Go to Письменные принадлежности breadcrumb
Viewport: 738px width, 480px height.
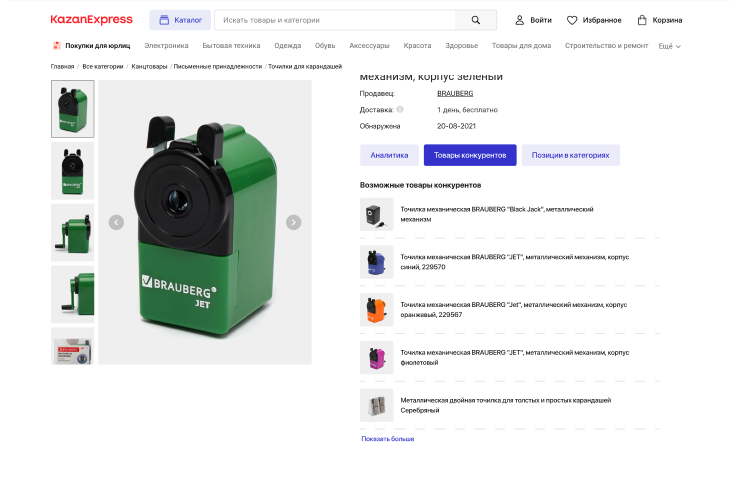tap(217, 66)
